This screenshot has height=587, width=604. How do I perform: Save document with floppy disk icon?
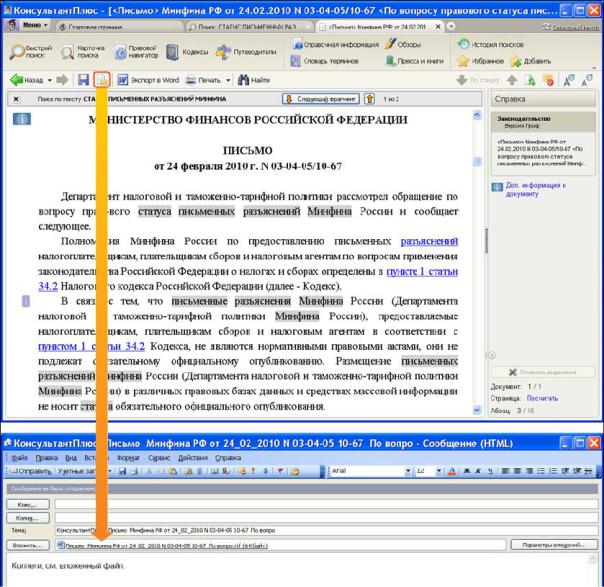(83, 80)
